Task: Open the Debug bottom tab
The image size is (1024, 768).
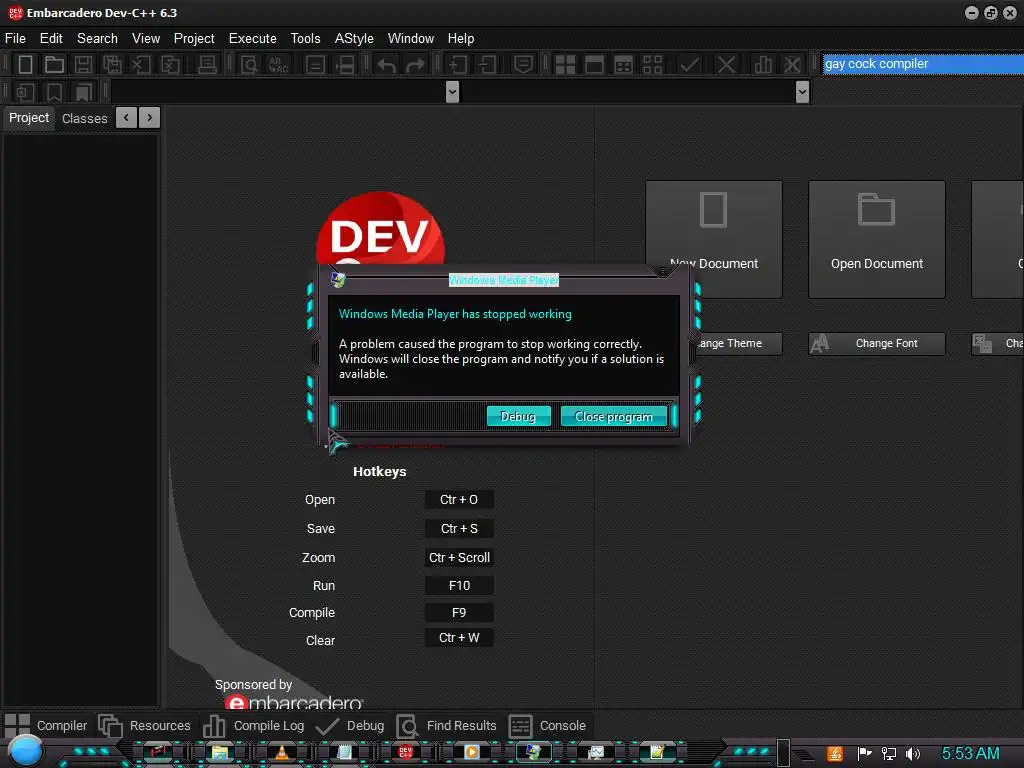Action: pyautogui.click(x=350, y=726)
